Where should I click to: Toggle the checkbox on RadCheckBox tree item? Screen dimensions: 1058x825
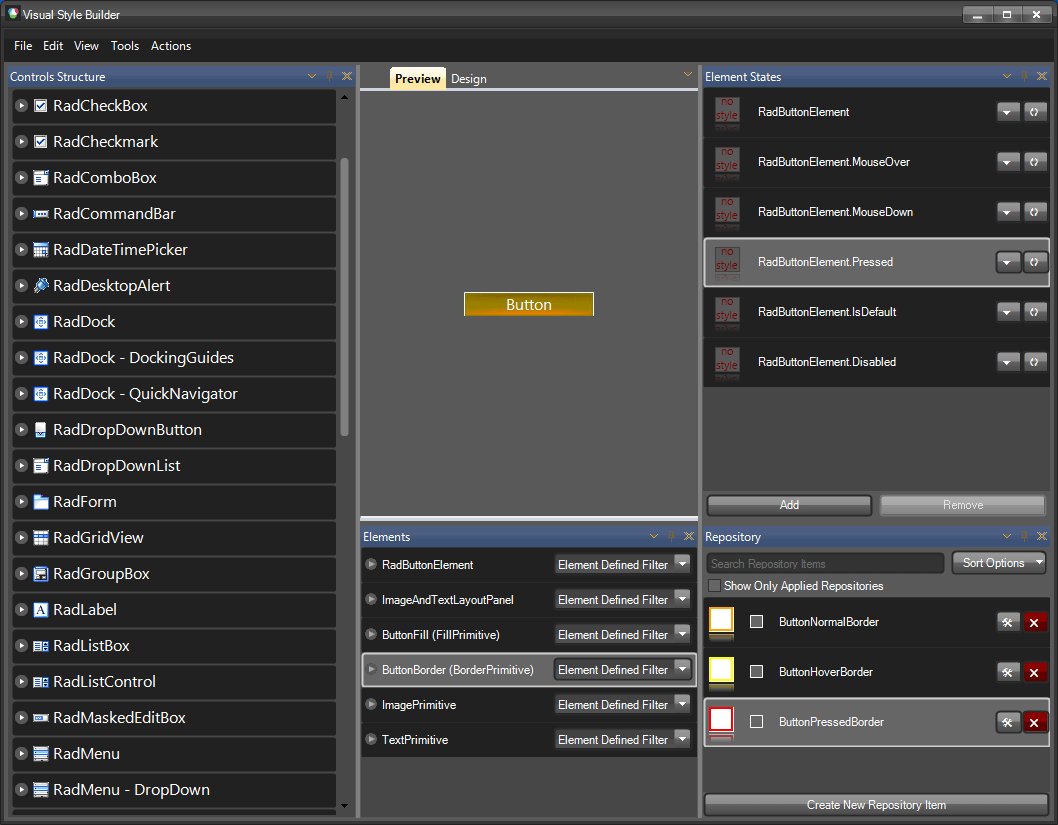41,106
